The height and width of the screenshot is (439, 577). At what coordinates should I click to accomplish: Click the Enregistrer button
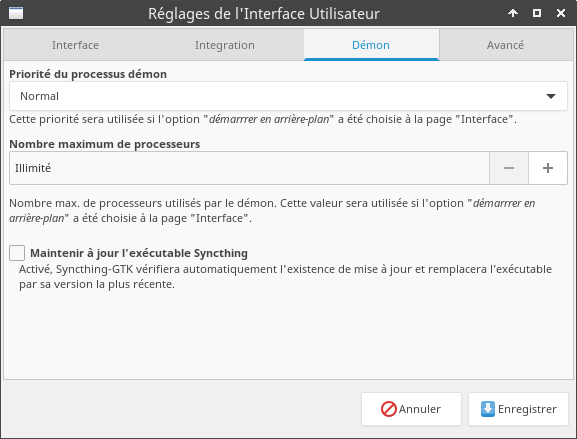tap(518, 409)
